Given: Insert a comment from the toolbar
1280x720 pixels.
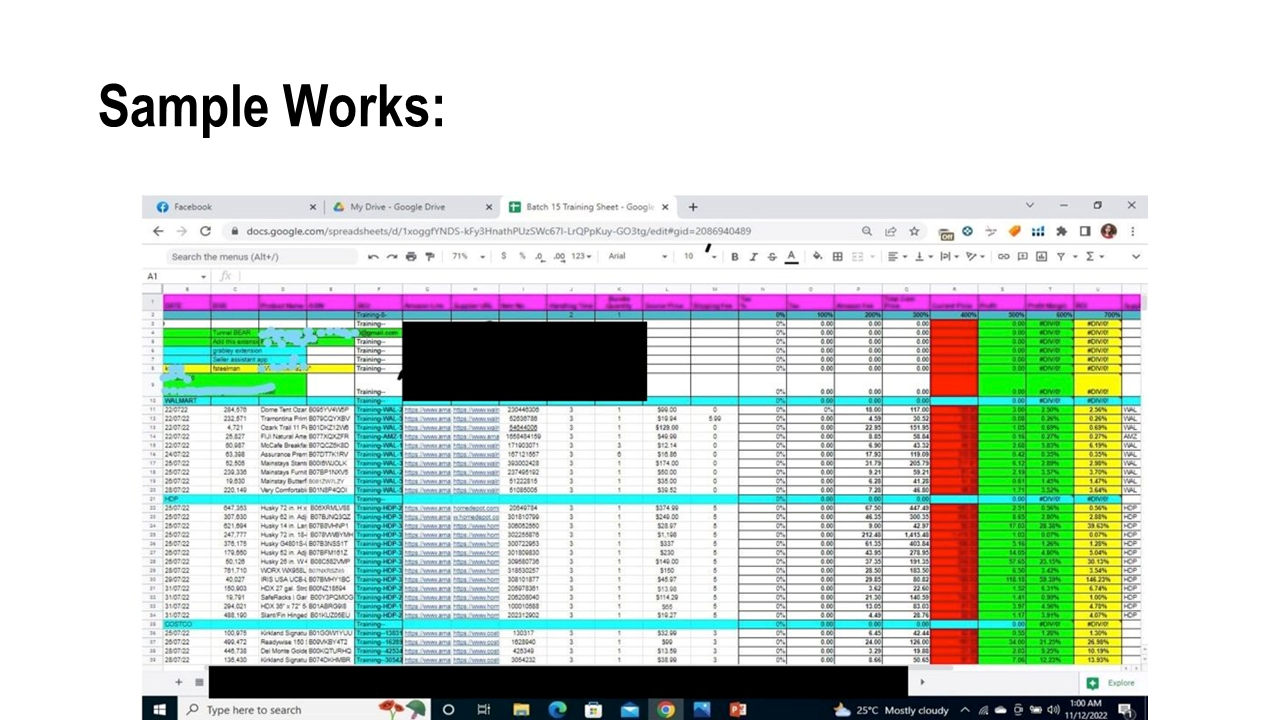Looking at the screenshot, I should point(1022,257).
